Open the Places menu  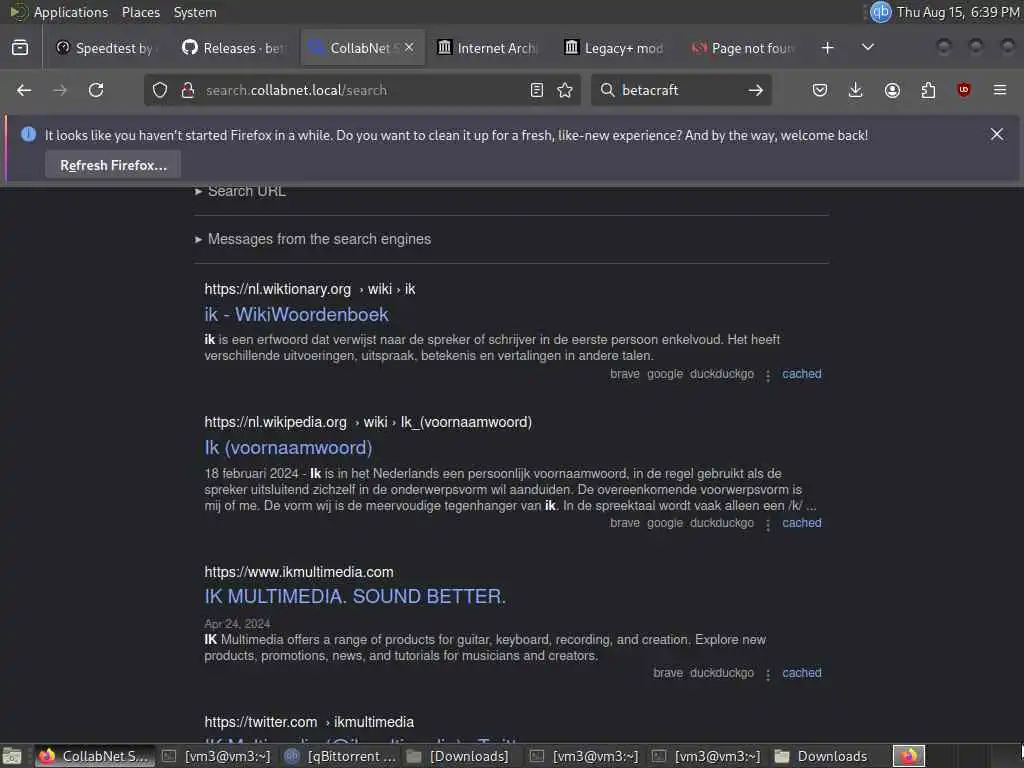140,12
